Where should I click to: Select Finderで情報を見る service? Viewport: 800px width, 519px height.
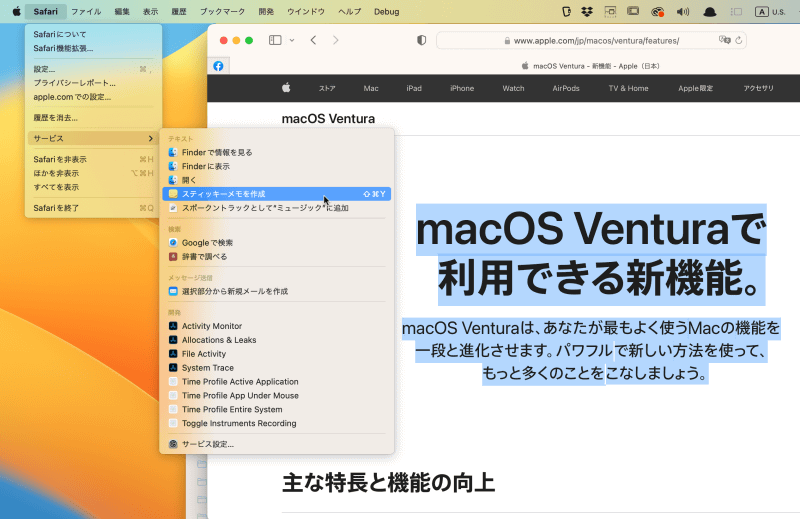277,152
